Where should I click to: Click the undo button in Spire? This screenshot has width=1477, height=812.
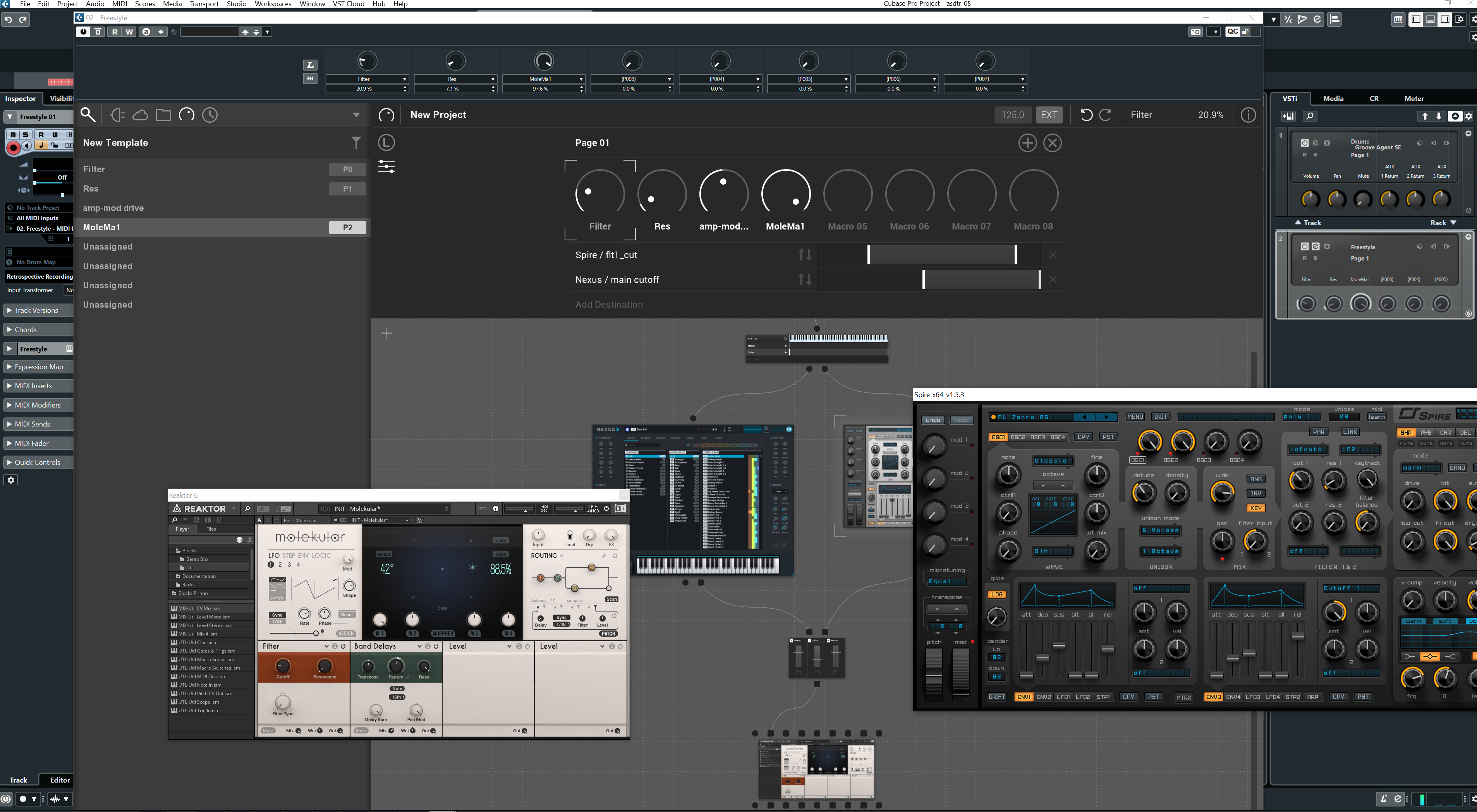[933, 420]
